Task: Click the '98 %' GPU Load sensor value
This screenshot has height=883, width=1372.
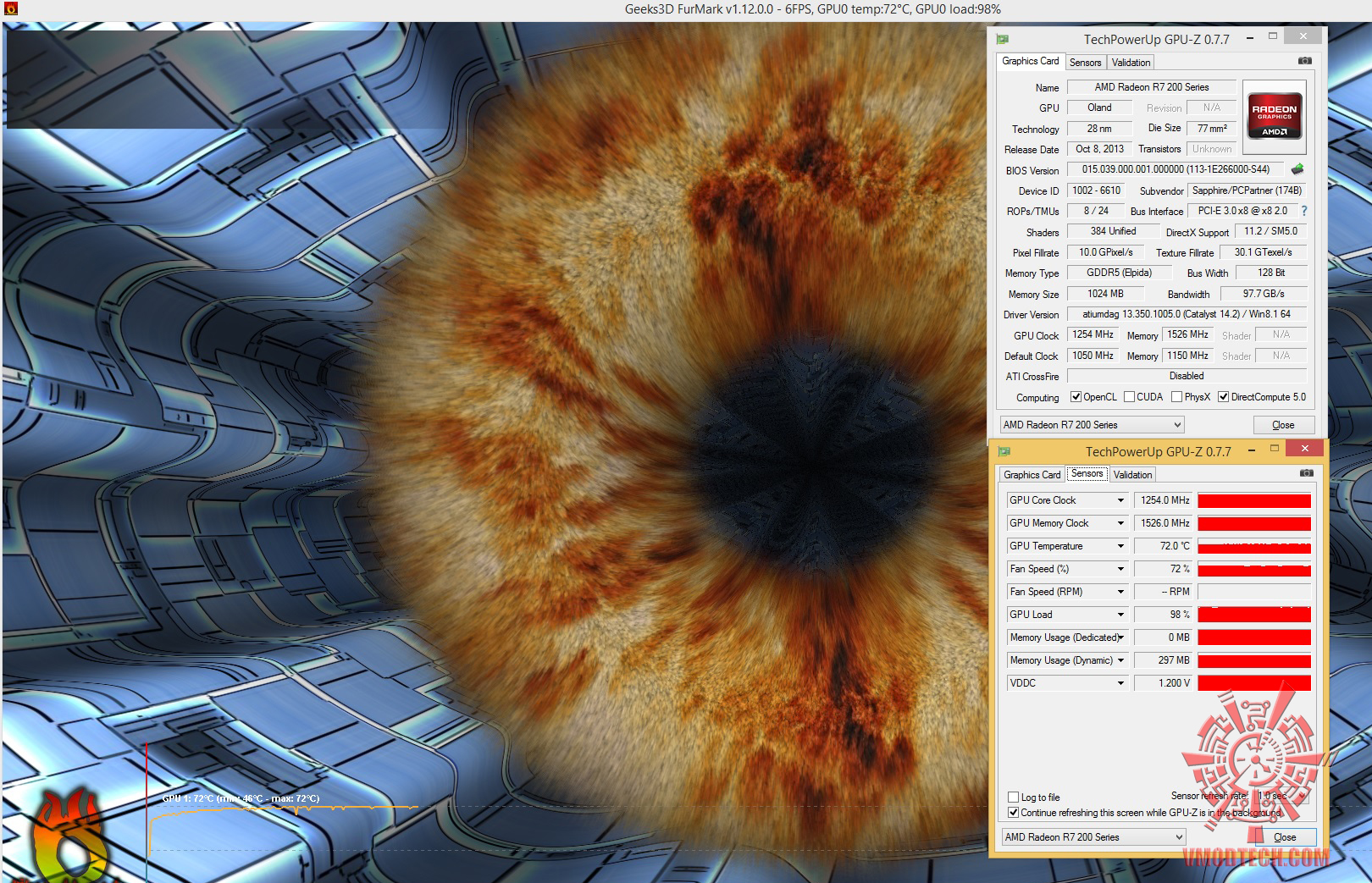Action: point(1164,615)
